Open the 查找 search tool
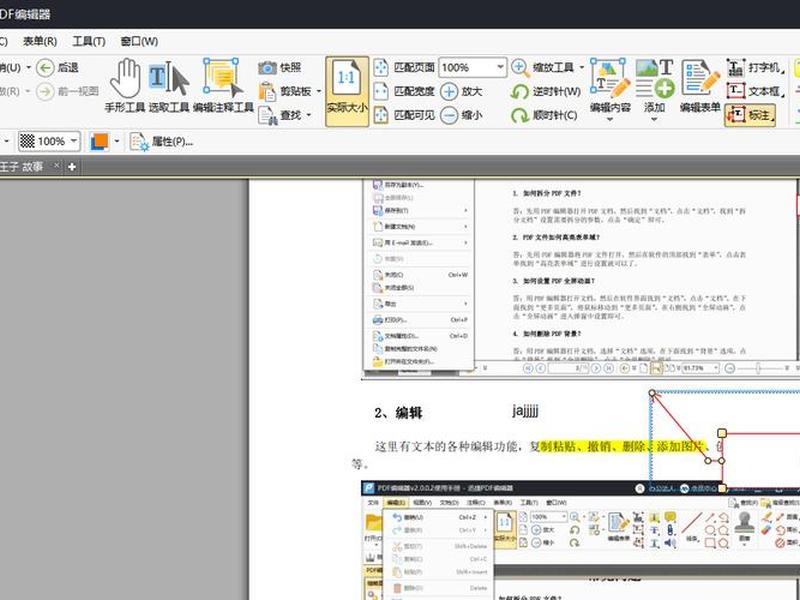 pos(280,115)
